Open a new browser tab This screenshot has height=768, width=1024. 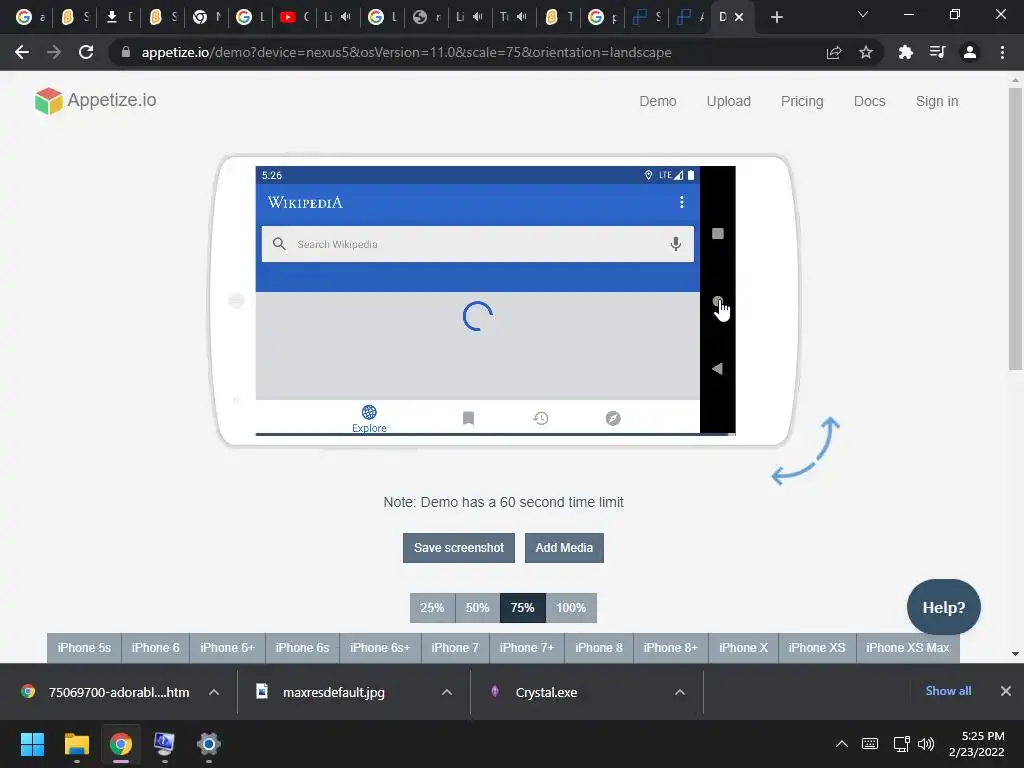click(776, 17)
